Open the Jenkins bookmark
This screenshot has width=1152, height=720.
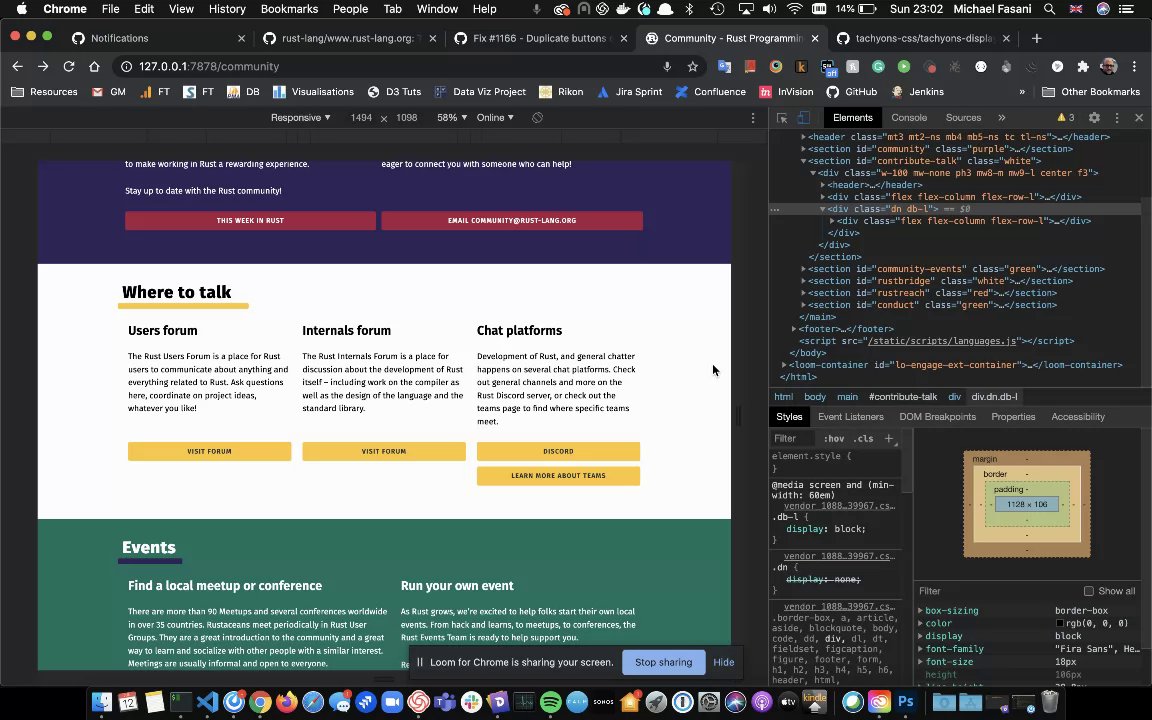(x=918, y=92)
